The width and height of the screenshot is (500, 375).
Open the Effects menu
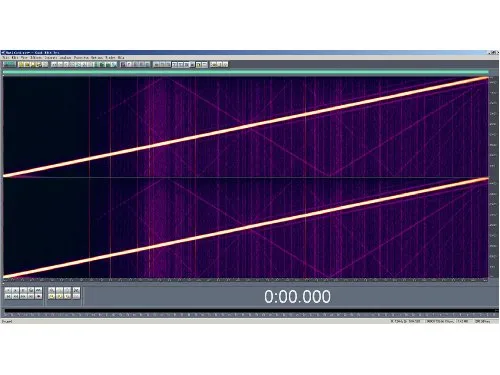pyautogui.click(x=36, y=57)
